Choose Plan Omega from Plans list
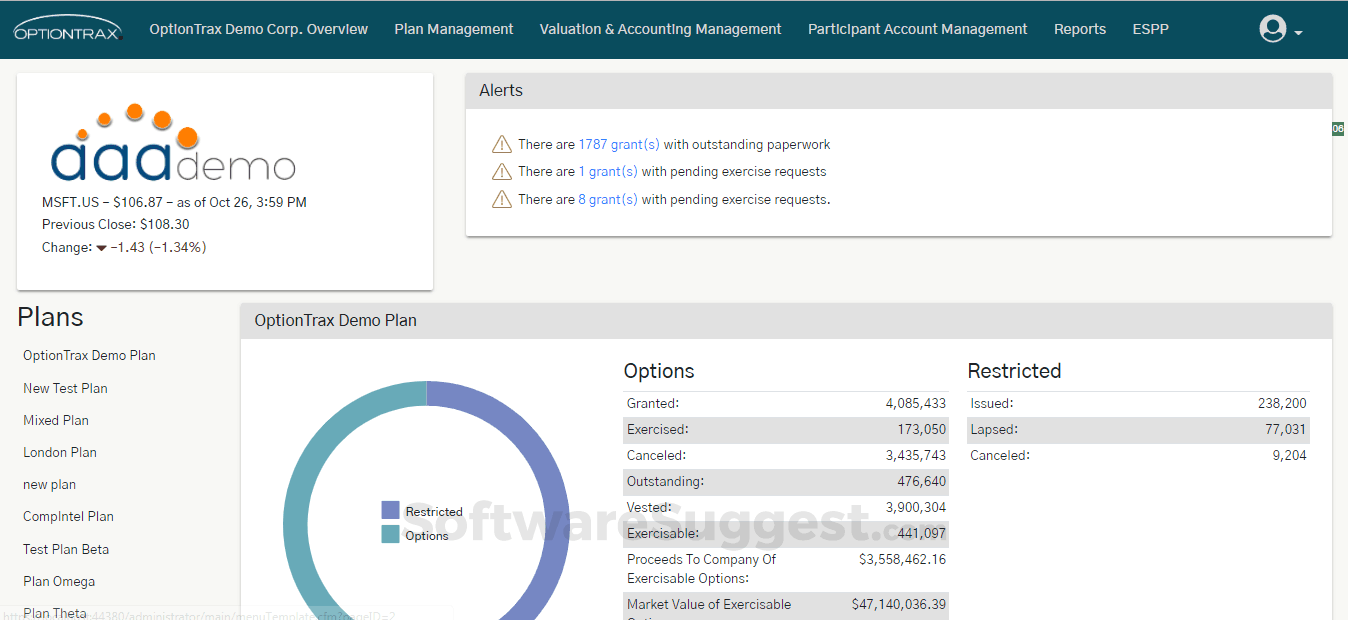This screenshot has width=1348, height=620. (59, 581)
